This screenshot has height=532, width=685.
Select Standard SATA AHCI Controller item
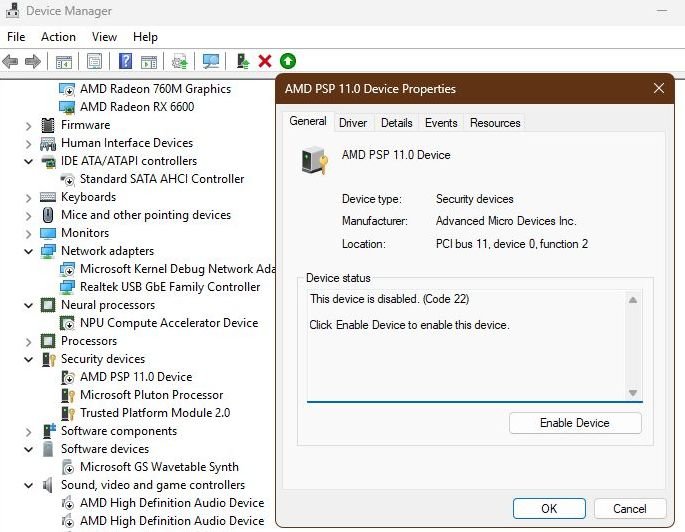(162, 179)
